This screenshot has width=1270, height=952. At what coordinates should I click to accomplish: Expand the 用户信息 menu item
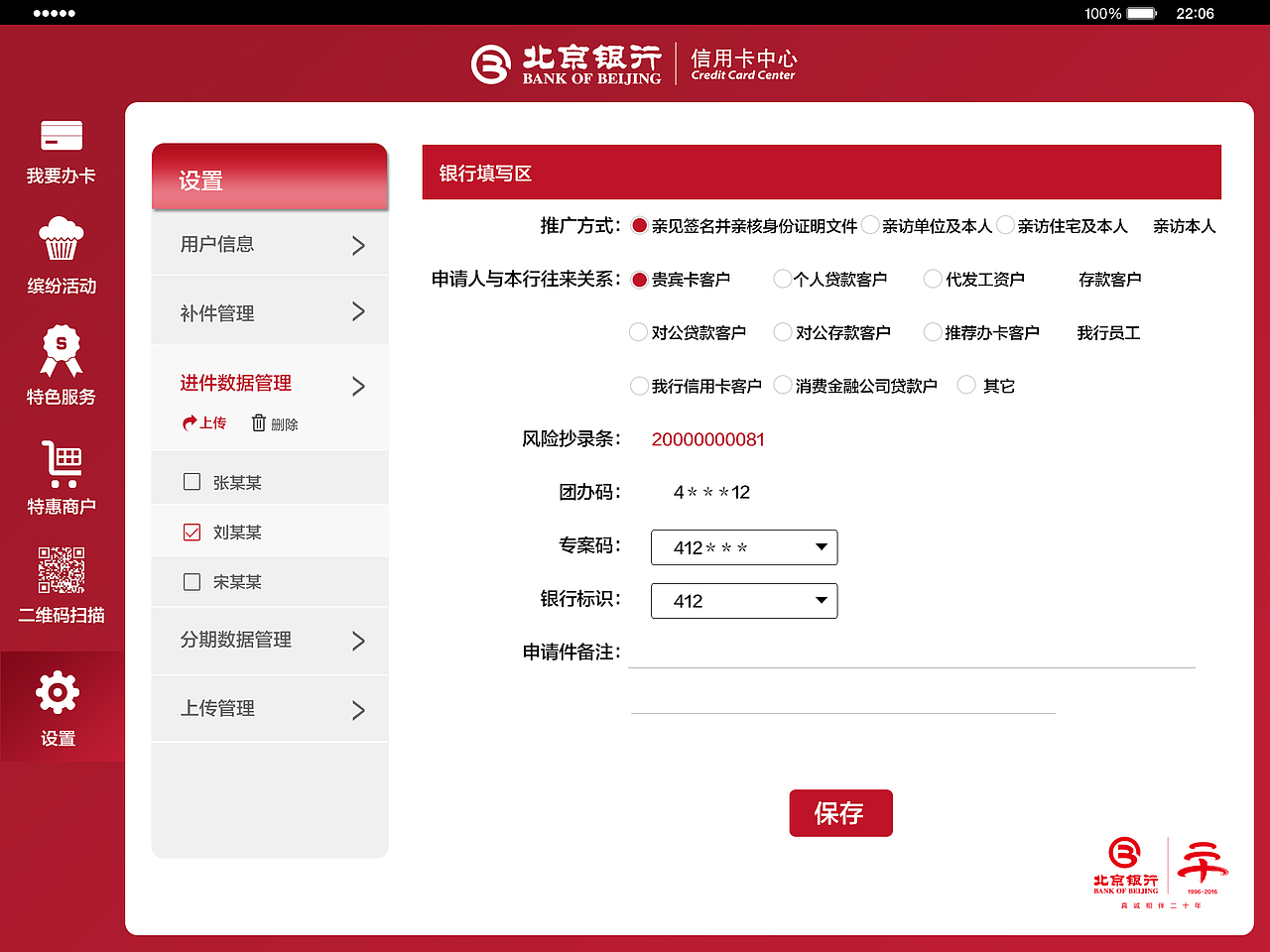(x=269, y=244)
